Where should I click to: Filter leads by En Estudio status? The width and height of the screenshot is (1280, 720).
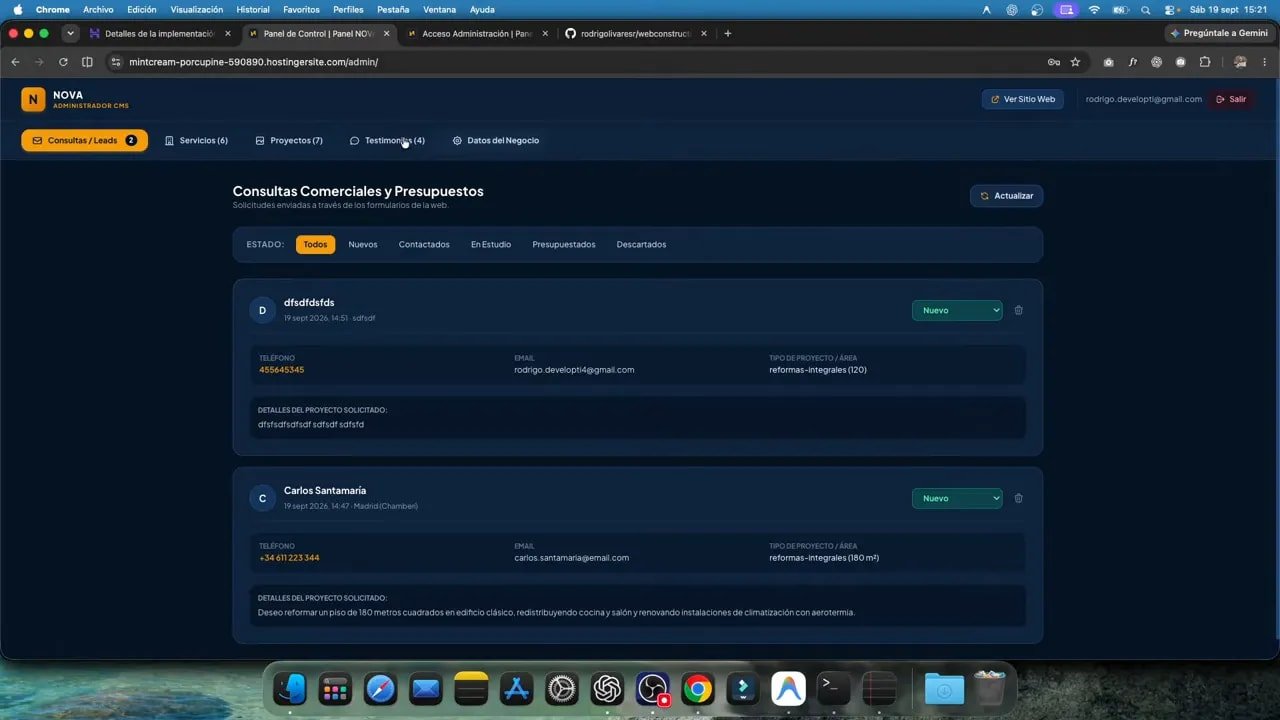491,244
